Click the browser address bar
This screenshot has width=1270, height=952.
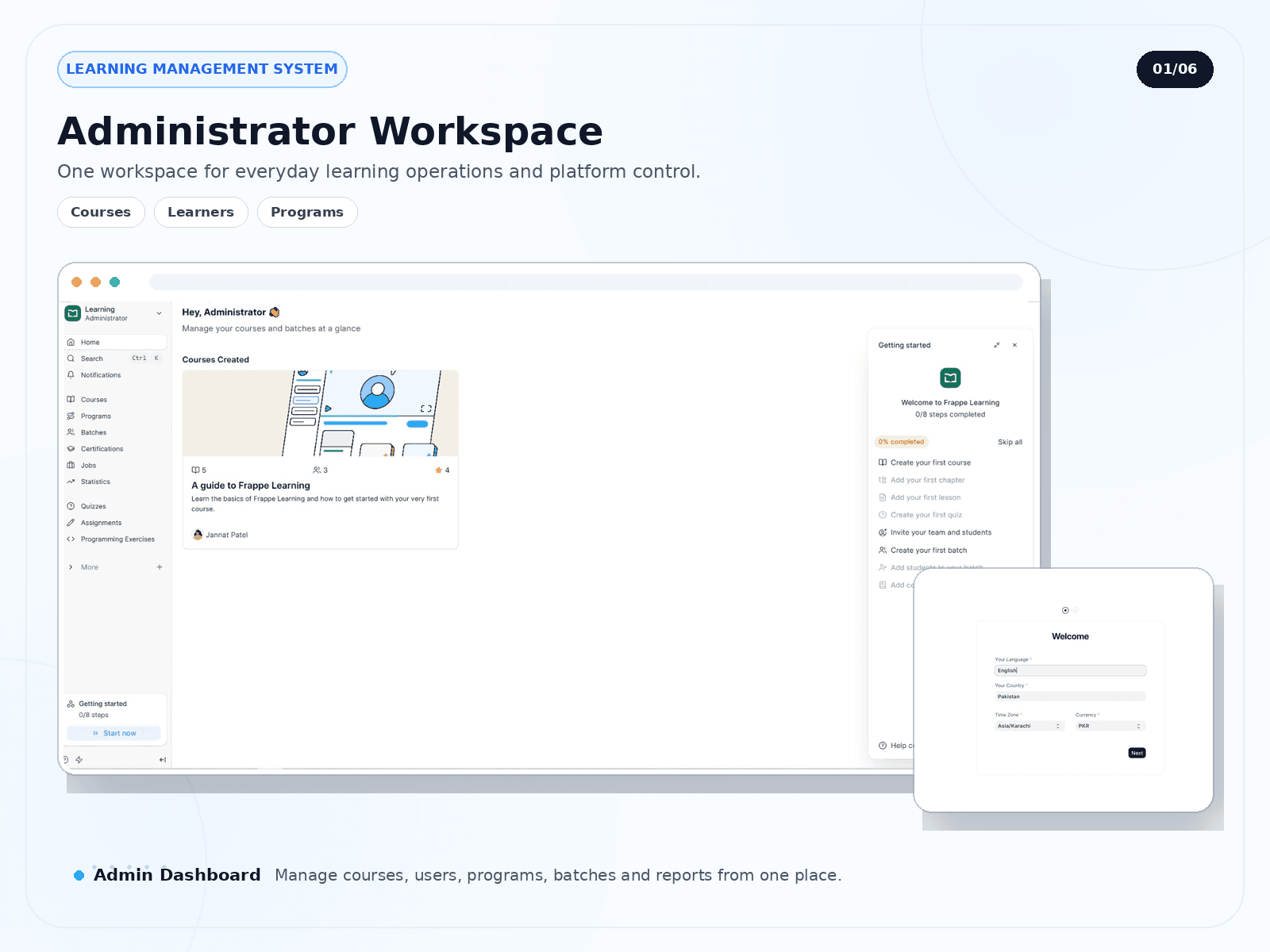(586, 282)
